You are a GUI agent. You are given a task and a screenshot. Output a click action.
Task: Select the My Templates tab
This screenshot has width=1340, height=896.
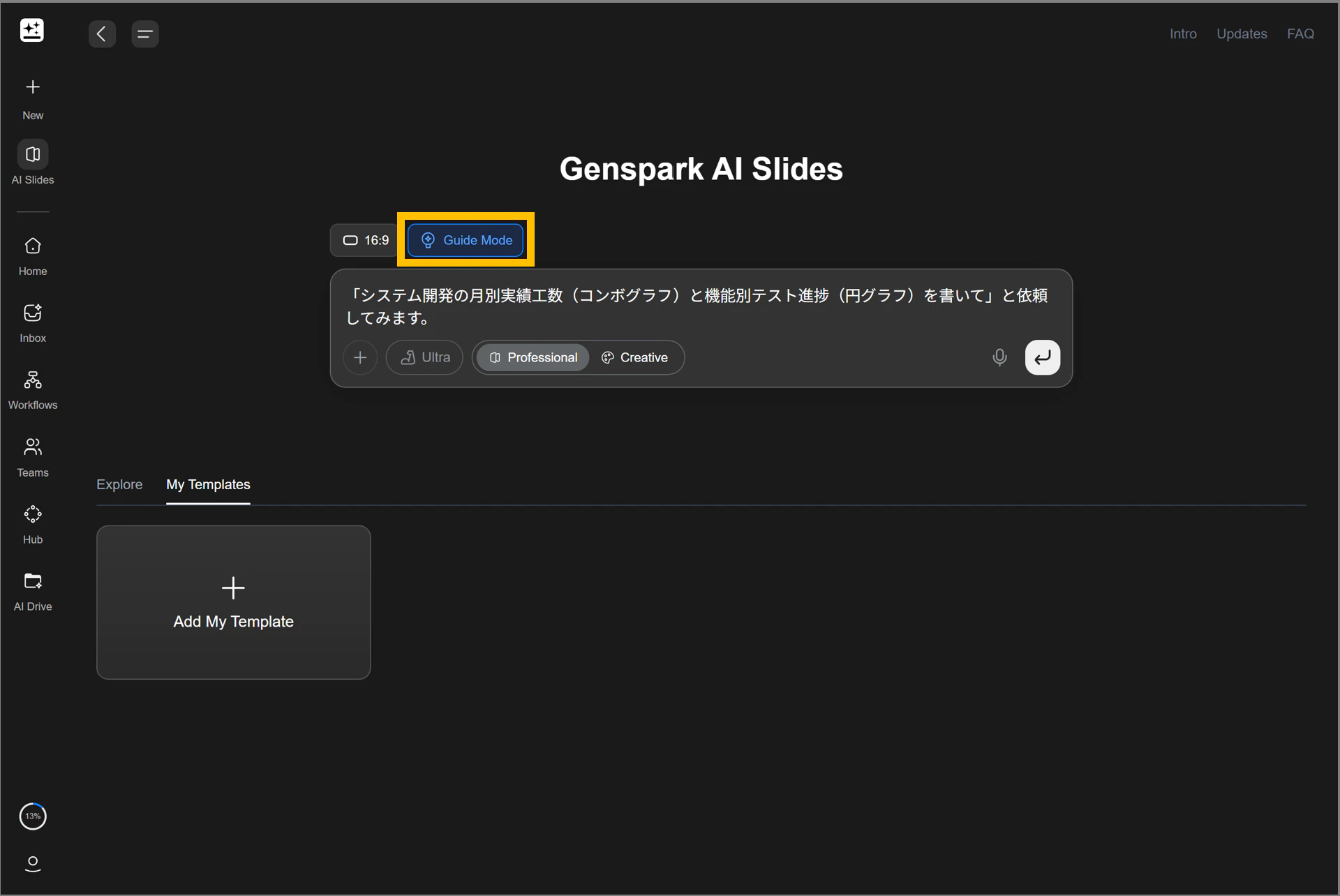pos(208,484)
